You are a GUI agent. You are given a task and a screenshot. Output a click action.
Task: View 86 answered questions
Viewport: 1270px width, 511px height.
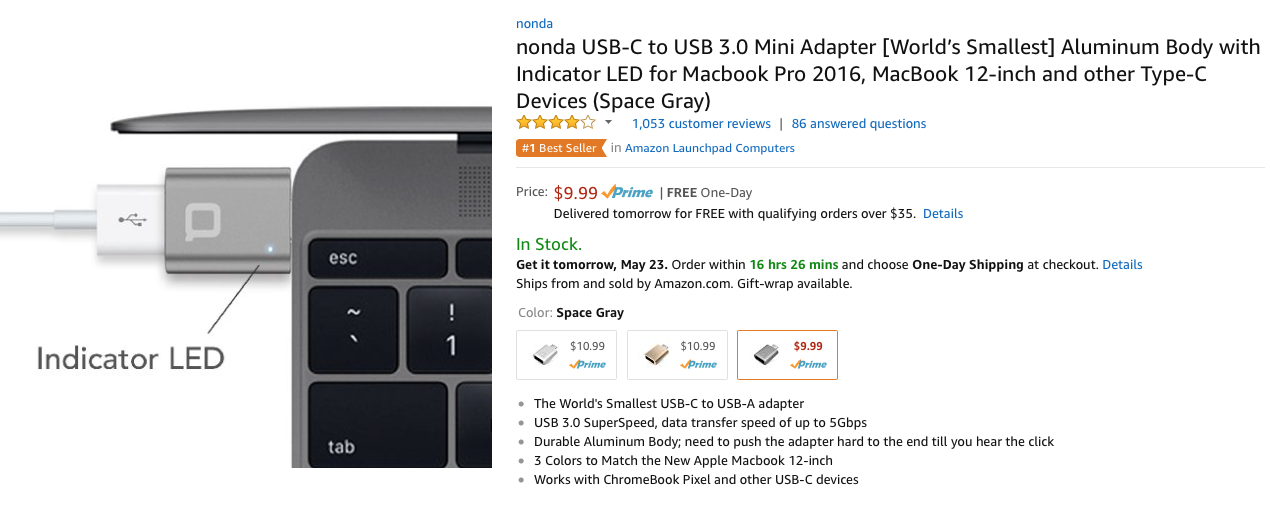point(859,124)
